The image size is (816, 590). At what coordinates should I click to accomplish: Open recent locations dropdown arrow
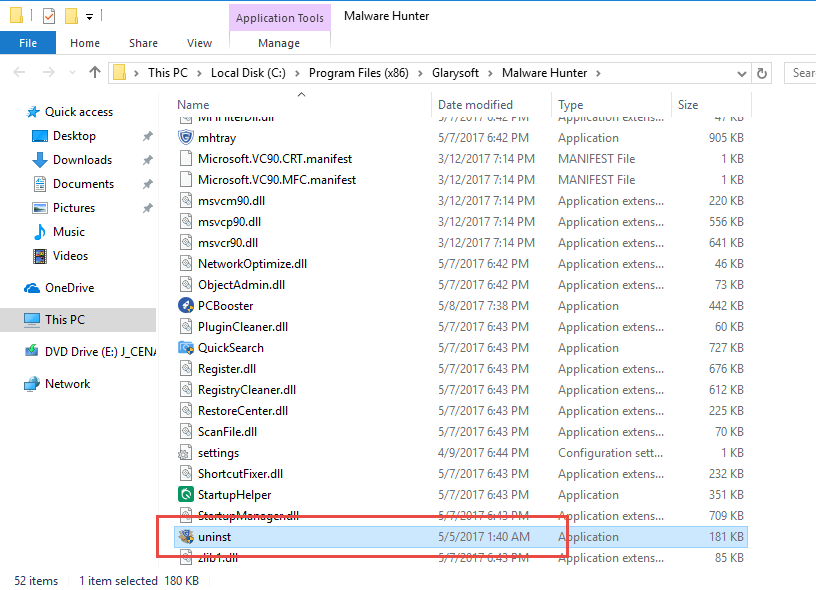pyautogui.click(x=72, y=72)
